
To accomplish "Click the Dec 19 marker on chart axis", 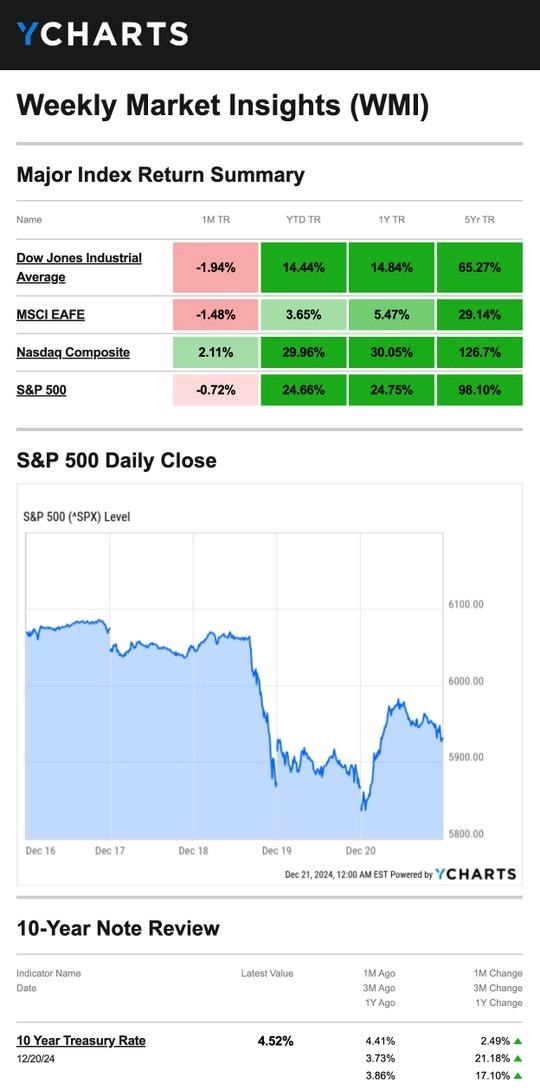I will (x=277, y=851).
